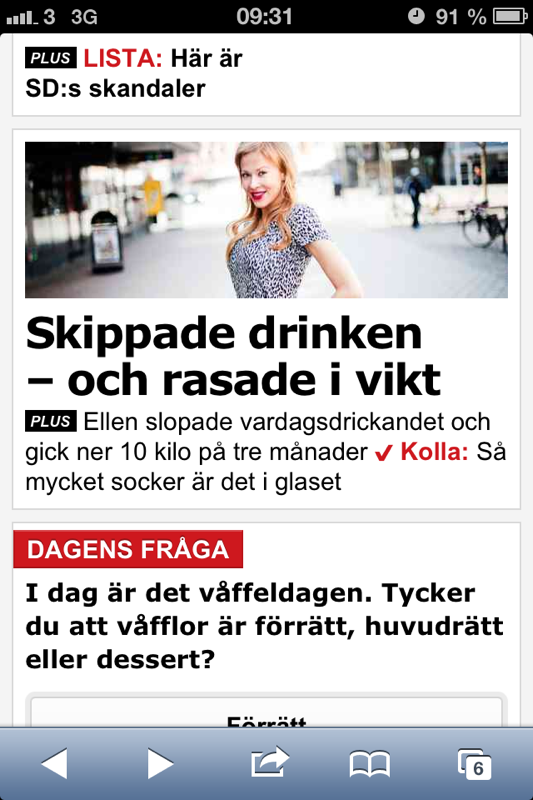Tap the PLUS badge before Ellen slopade

pyautogui.click(x=50, y=421)
